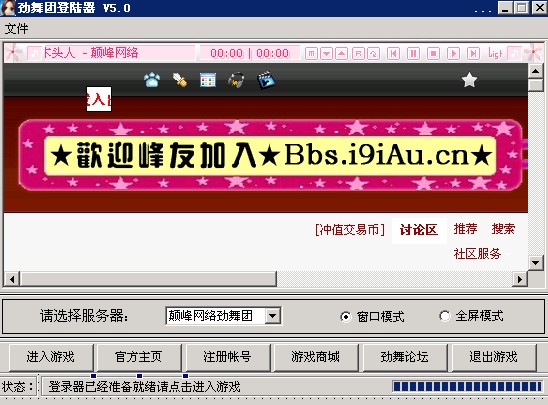
Task: Click the blue paw print icon
Action: click(x=152, y=80)
